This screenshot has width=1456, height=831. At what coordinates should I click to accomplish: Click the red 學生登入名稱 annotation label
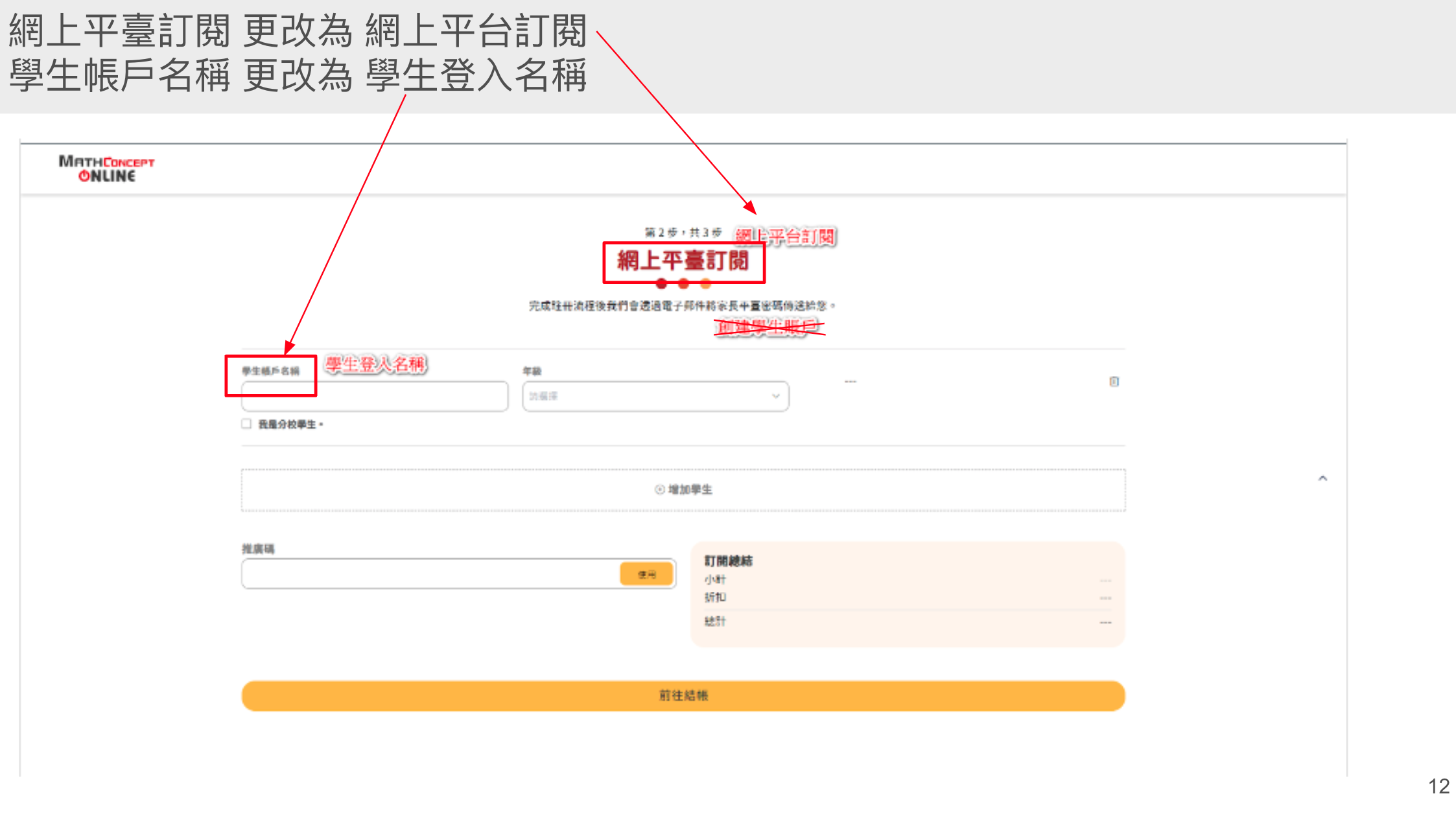point(375,364)
